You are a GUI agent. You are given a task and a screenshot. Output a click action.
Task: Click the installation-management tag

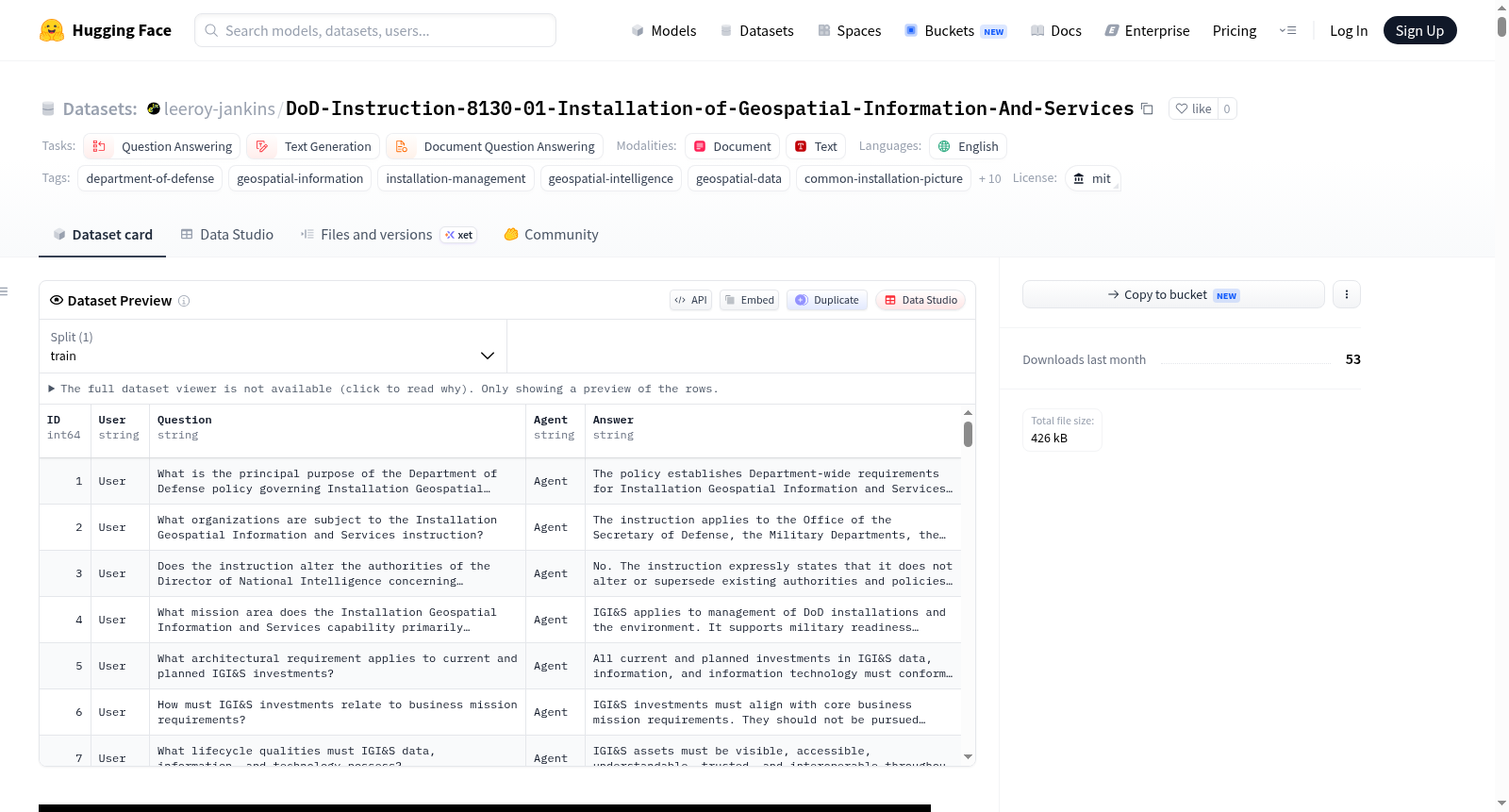point(456,178)
